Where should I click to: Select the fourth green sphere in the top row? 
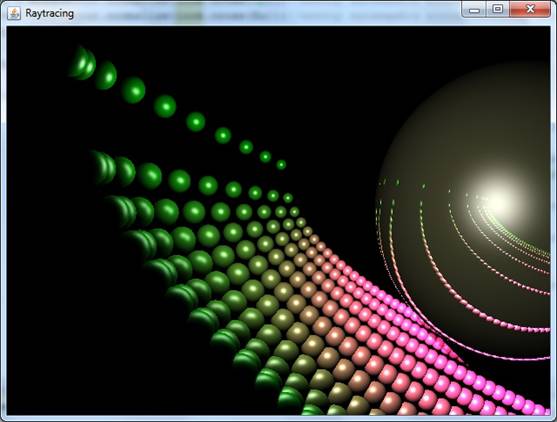[165, 106]
